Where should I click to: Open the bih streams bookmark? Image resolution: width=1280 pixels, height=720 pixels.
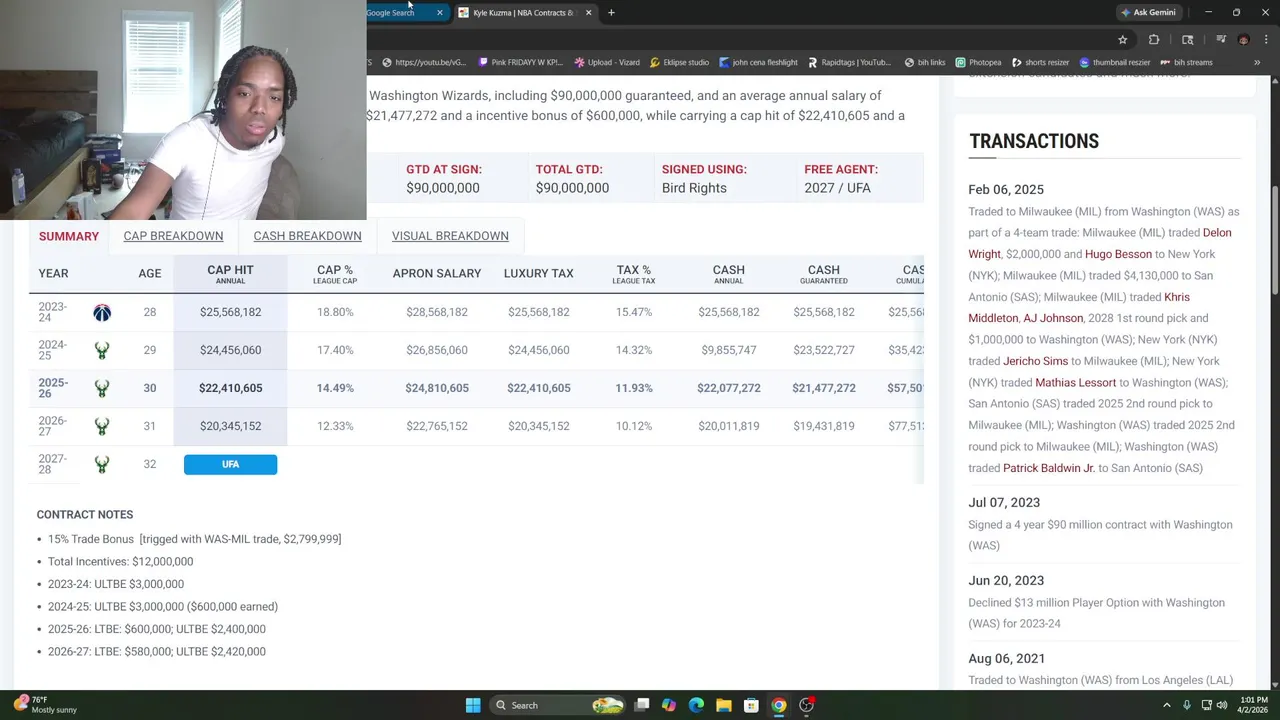tap(1186, 62)
